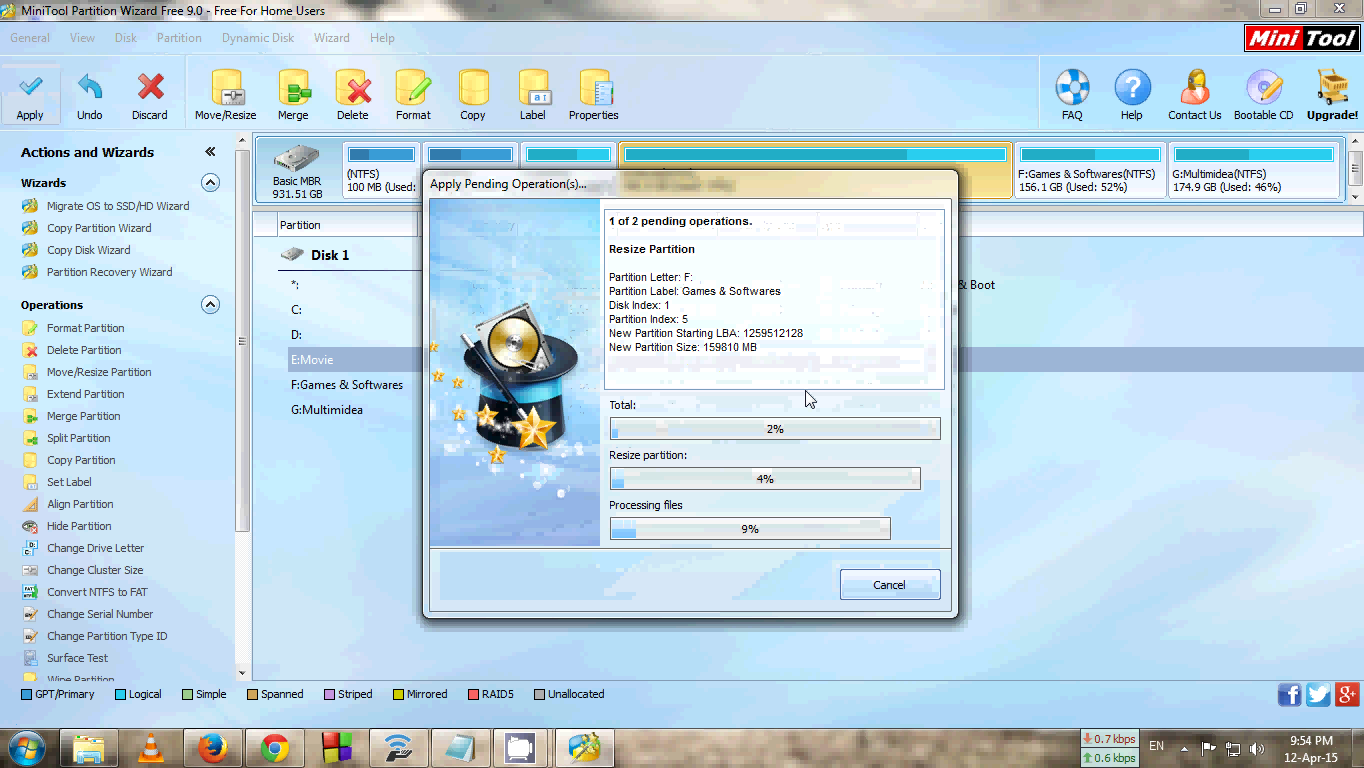Open the Help menu in the menu bar
This screenshot has width=1364, height=768.
(x=383, y=38)
